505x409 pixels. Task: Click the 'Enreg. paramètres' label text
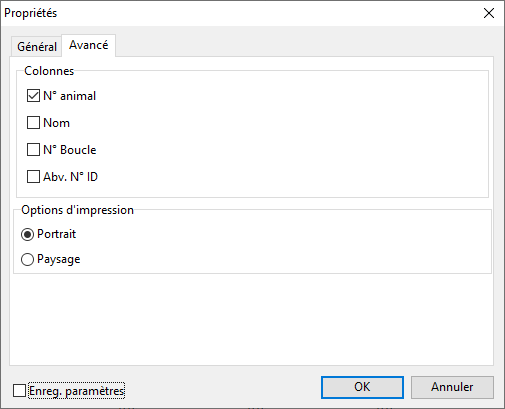77,391
